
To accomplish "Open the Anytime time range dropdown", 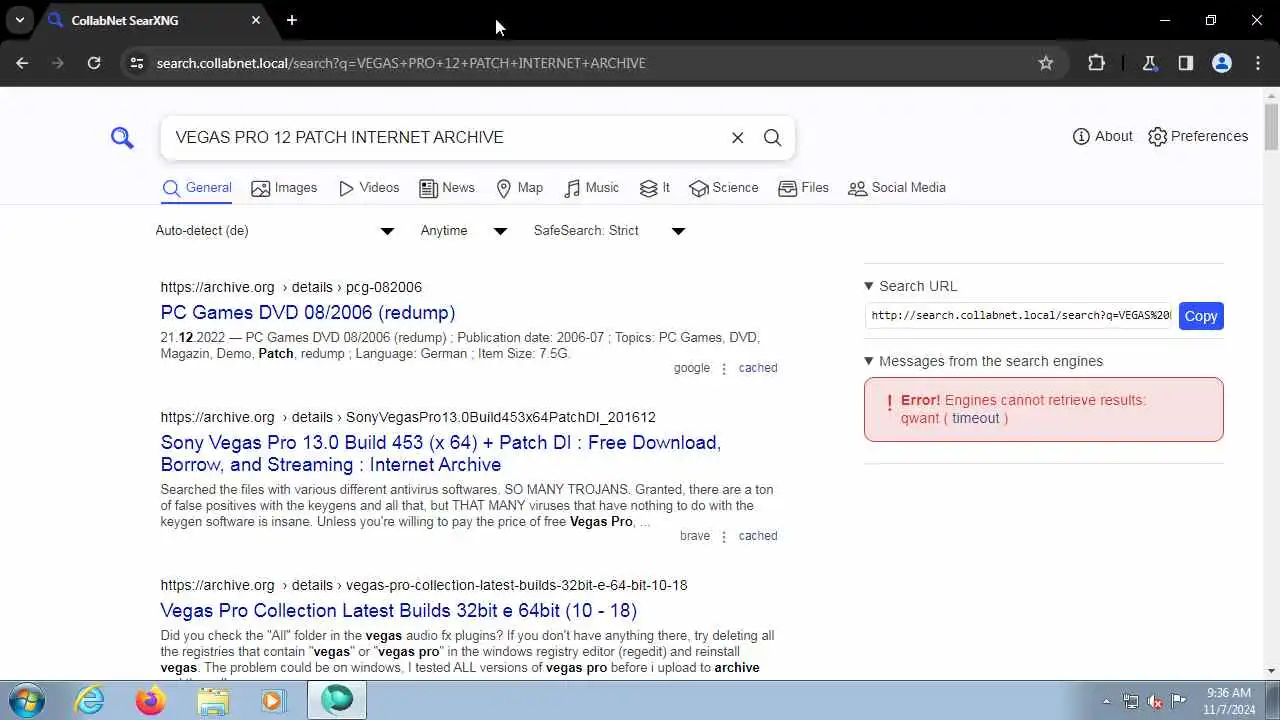I will point(464,231).
